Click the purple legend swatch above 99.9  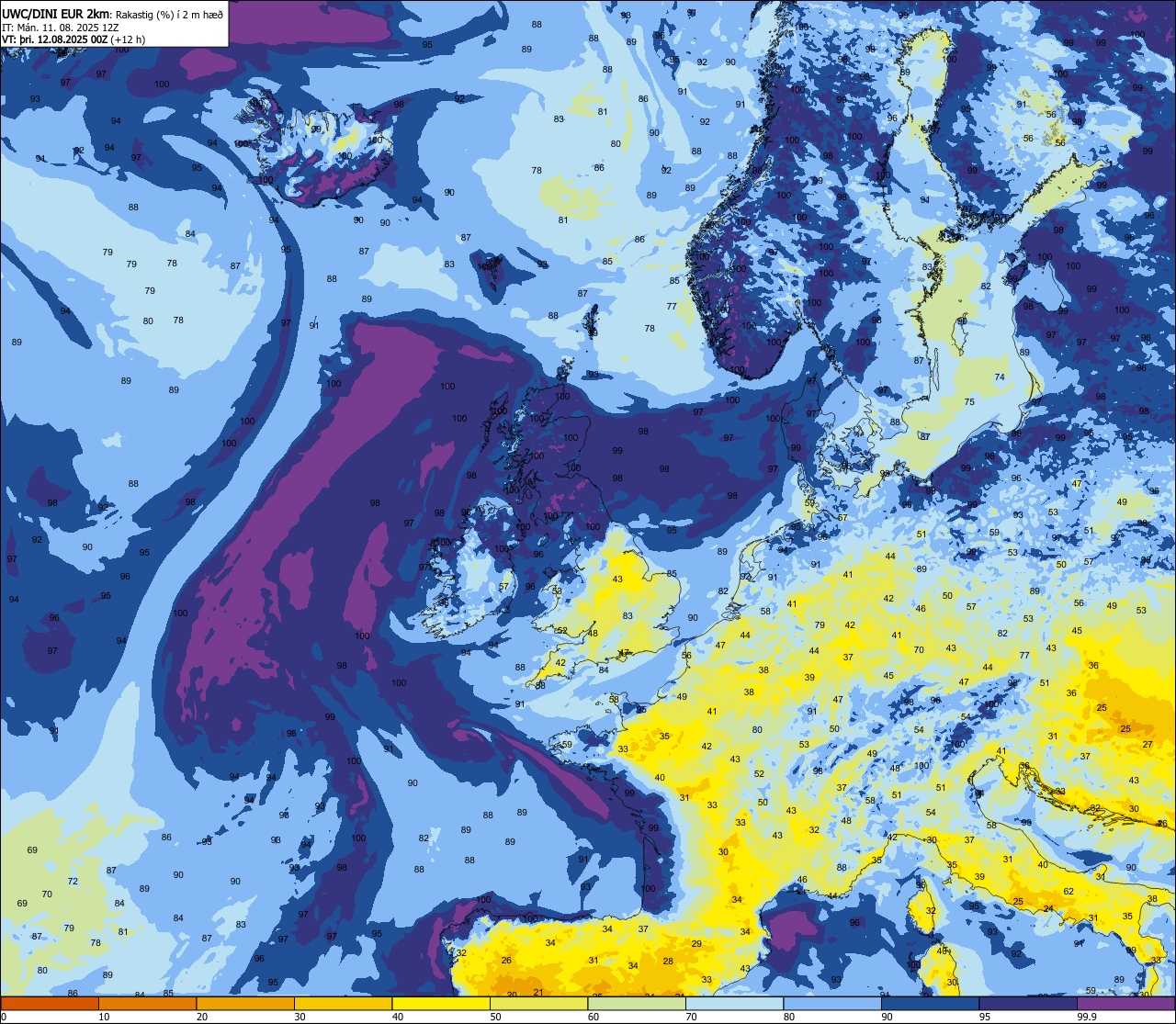coord(1125,1004)
